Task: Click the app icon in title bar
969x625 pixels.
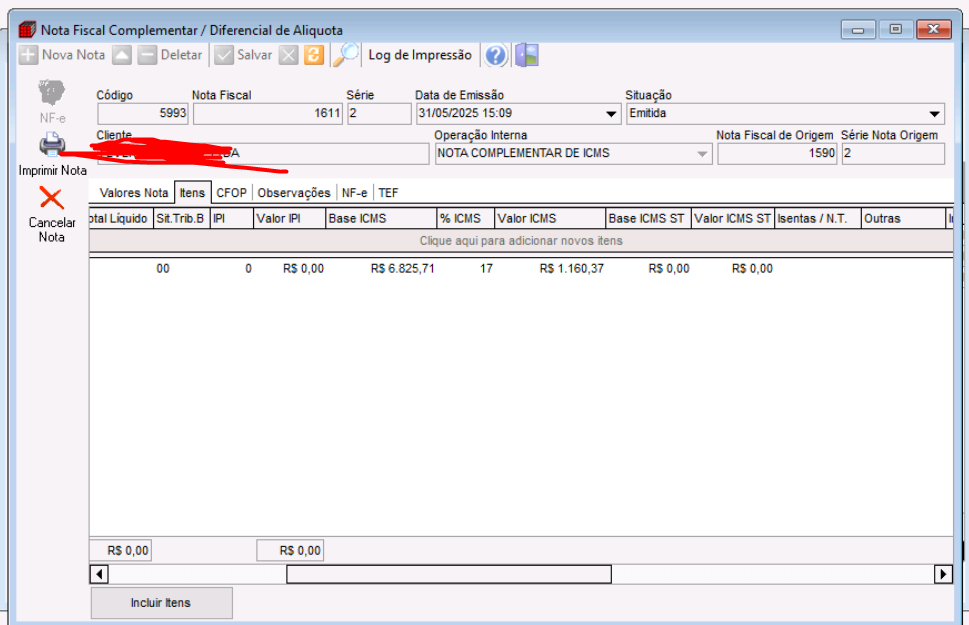Action: coord(27,29)
